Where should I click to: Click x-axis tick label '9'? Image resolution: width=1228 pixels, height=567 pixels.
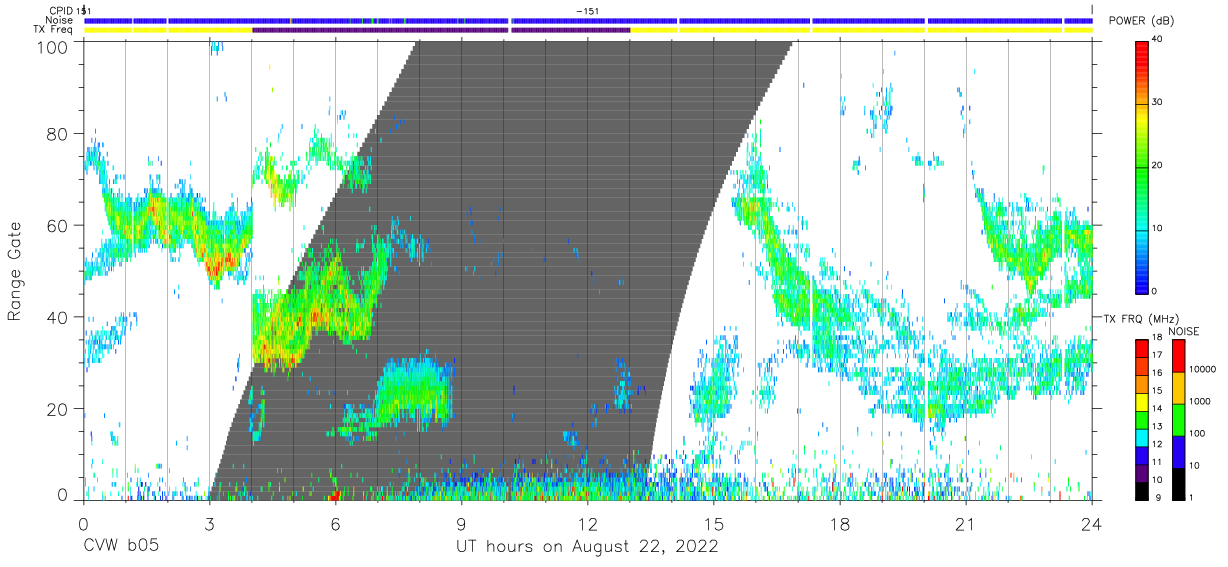click(x=461, y=523)
